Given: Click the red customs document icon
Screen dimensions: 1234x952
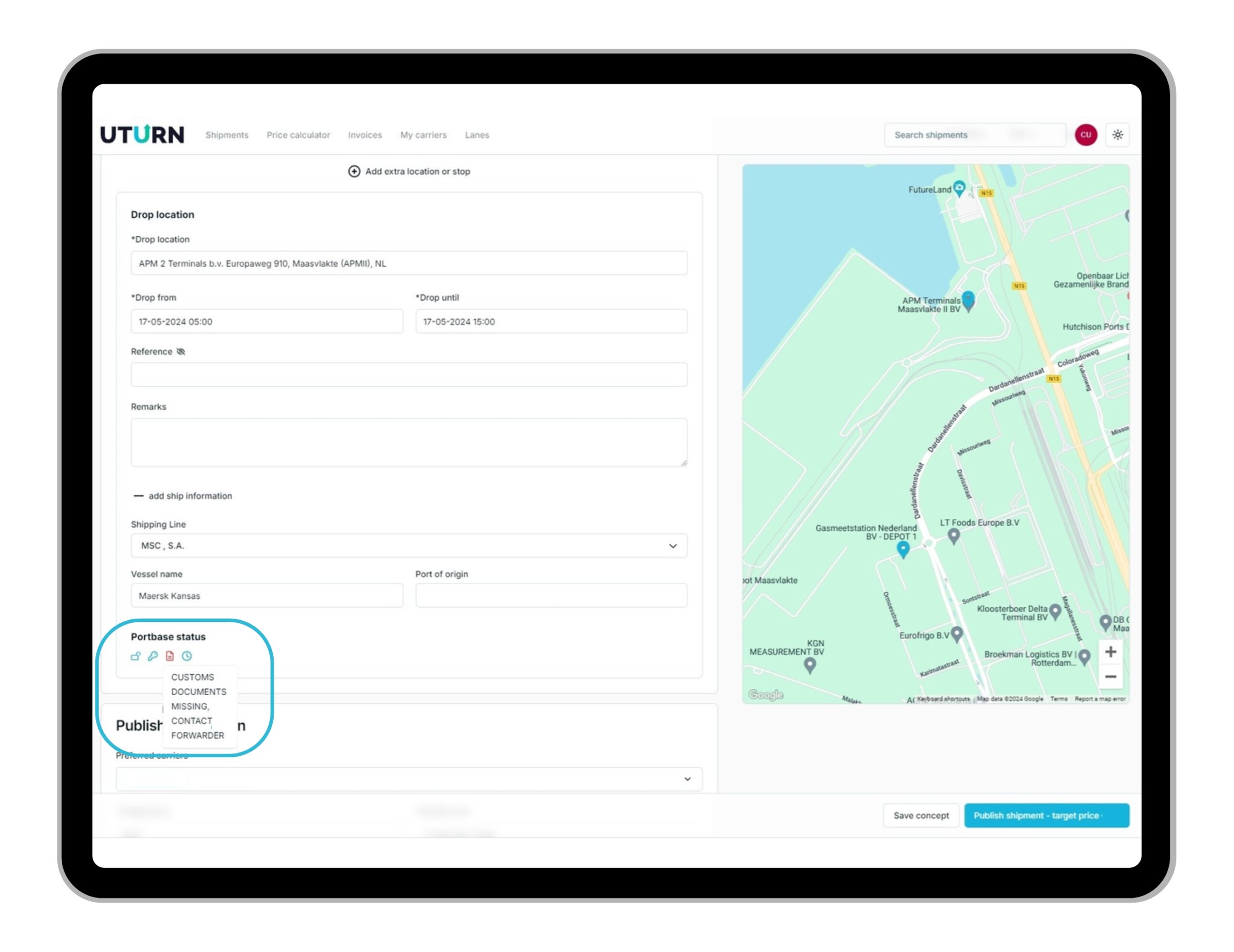Looking at the screenshot, I should [170, 656].
